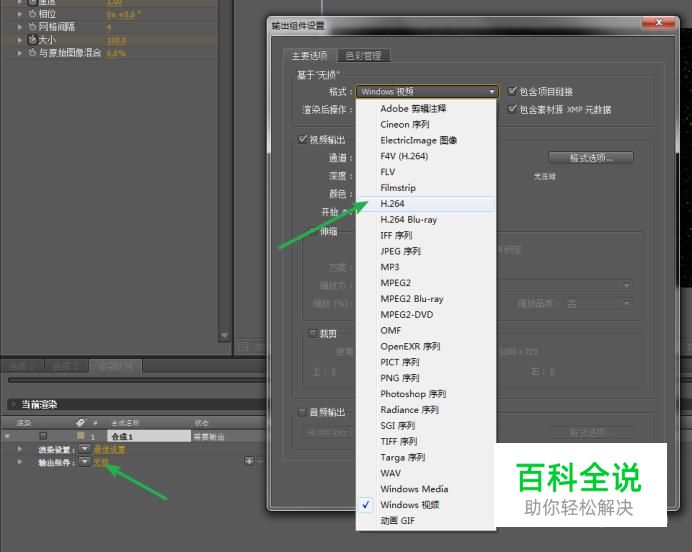Enable the 音频输出 checkbox
Viewport: 692px width, 552px height.
click(302, 412)
